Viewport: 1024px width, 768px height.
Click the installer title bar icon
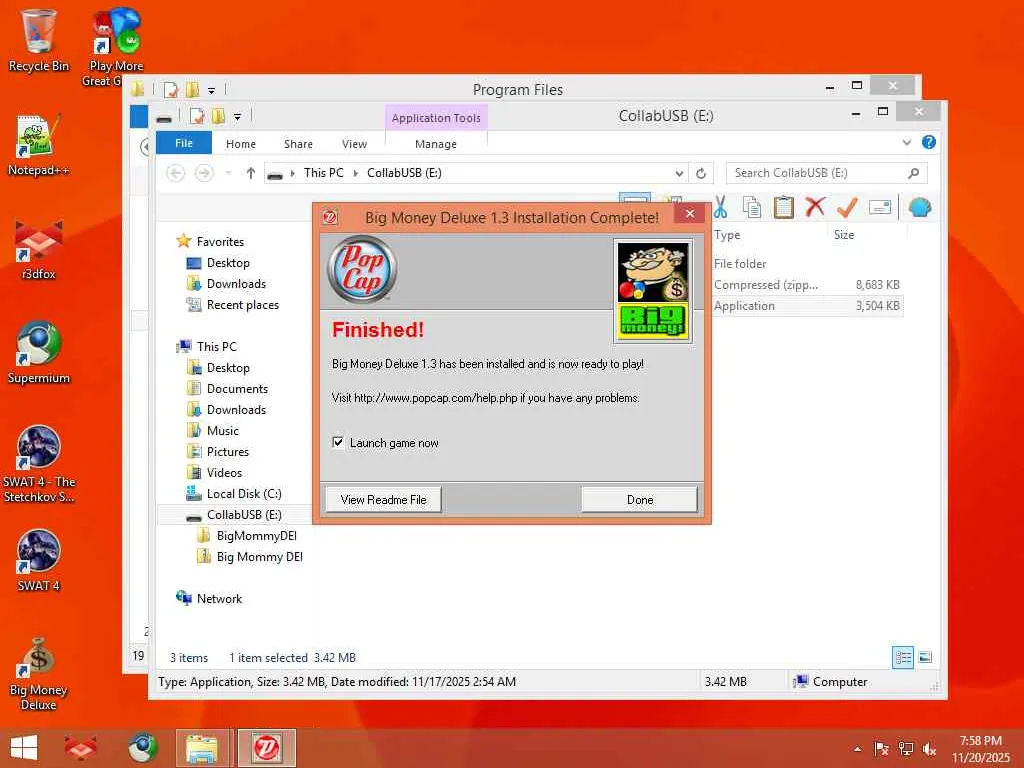[330, 217]
